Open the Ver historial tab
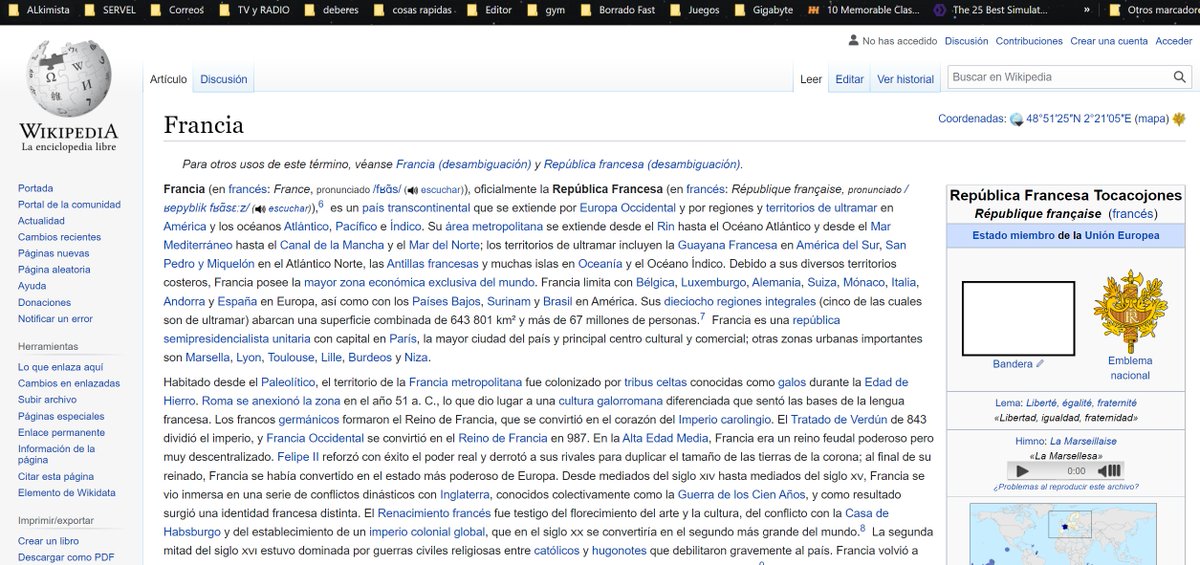This screenshot has height=565, width=1200. click(906, 79)
